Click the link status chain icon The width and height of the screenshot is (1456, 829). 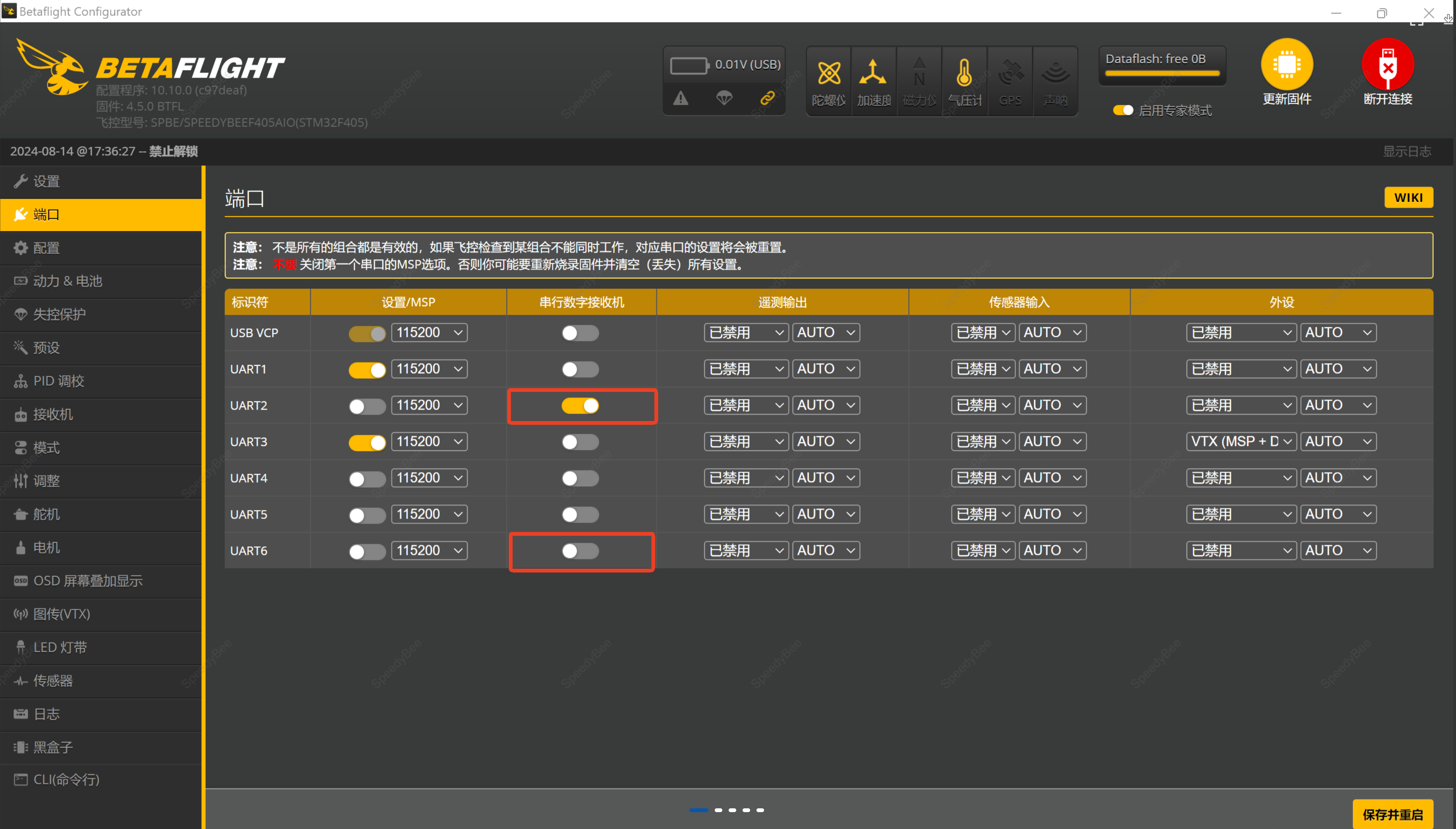(767, 98)
